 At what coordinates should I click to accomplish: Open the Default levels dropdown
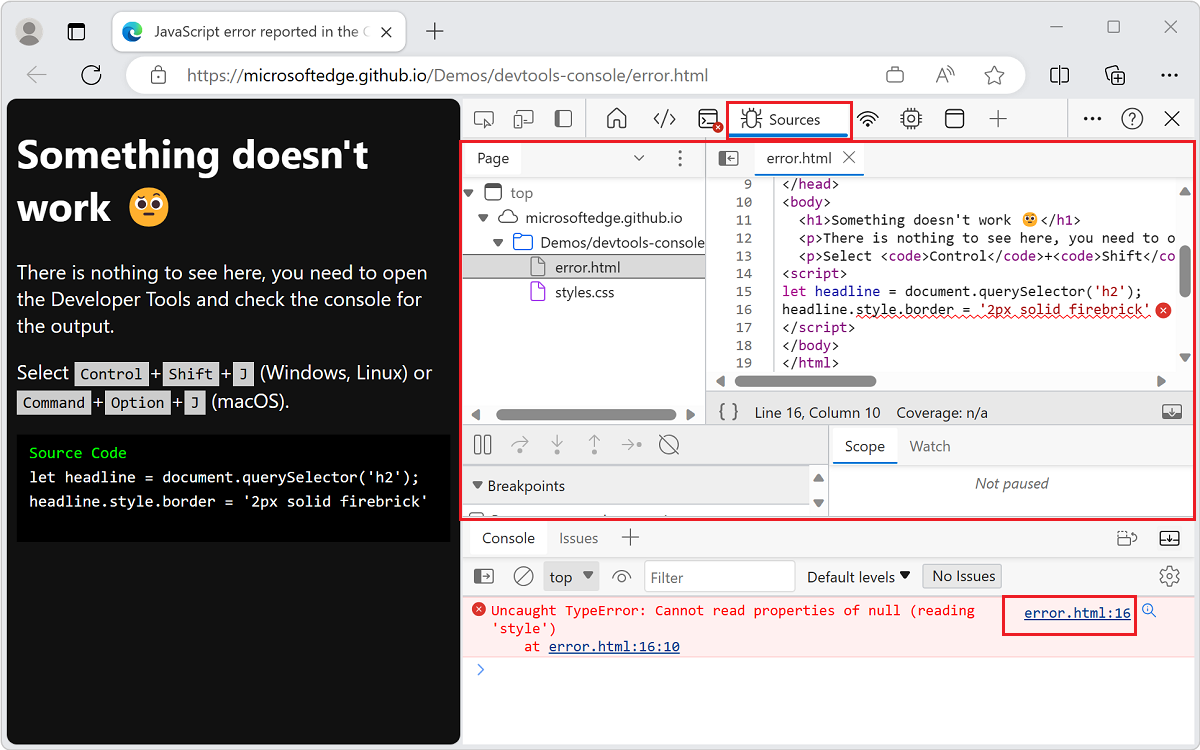[x=856, y=576]
